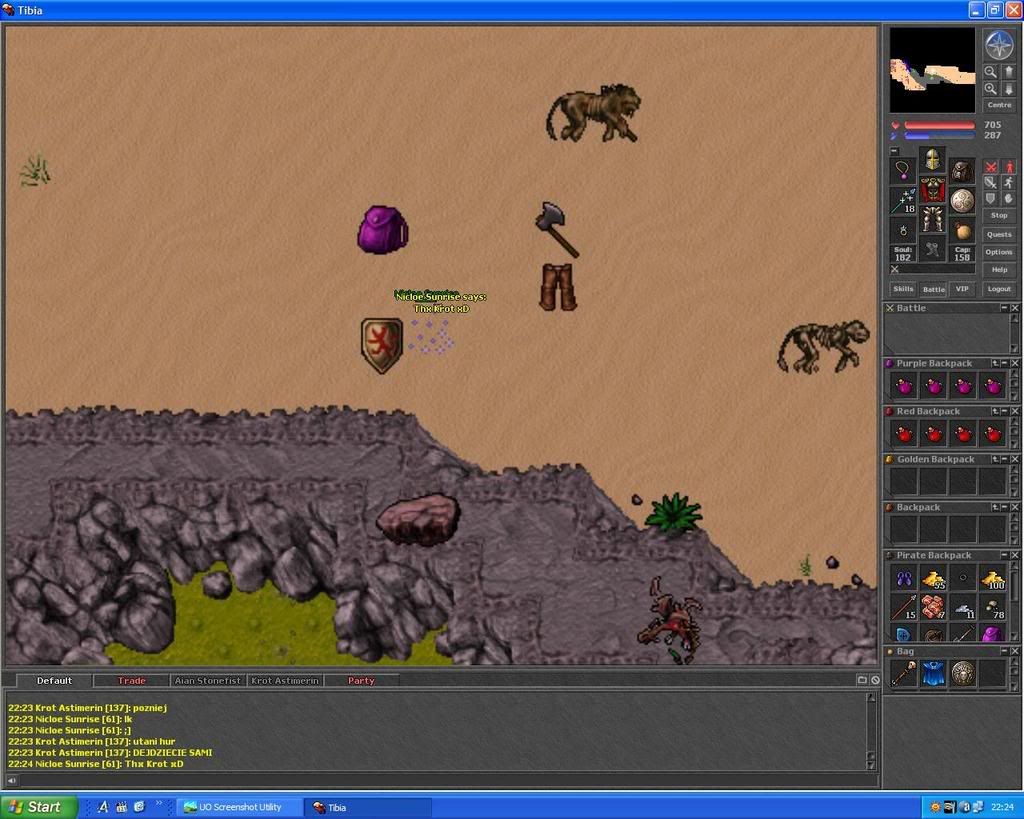
Task: Click the ham stack marked 7
Action: (x=934, y=607)
